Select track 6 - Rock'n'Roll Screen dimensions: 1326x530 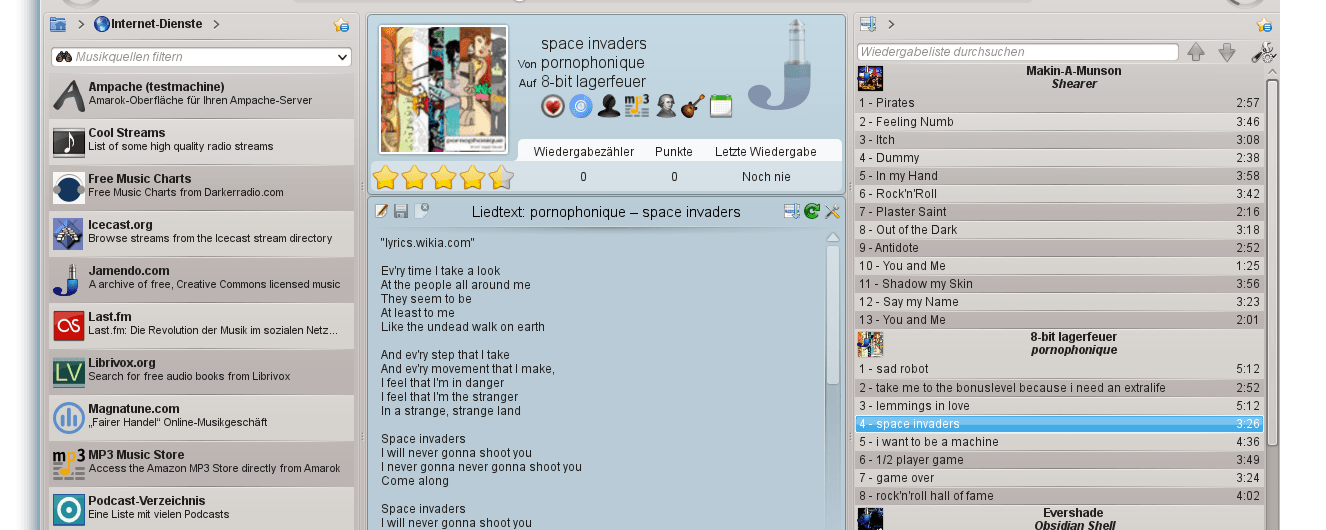1060,193
